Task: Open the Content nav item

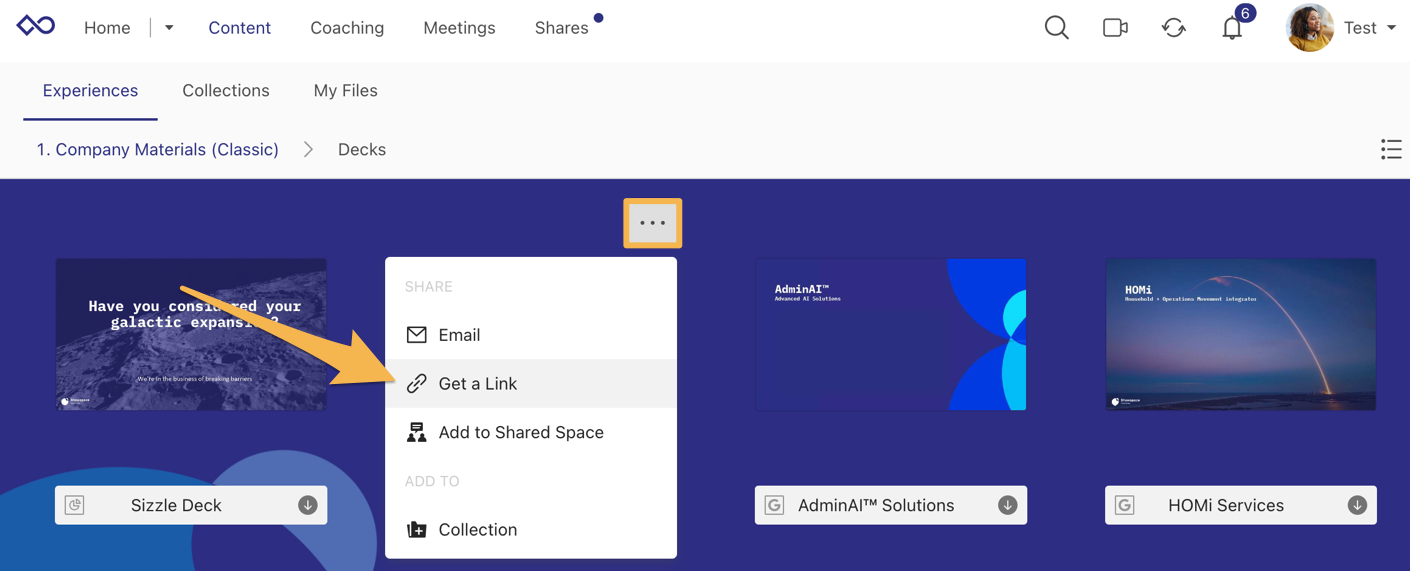Action: (x=239, y=28)
